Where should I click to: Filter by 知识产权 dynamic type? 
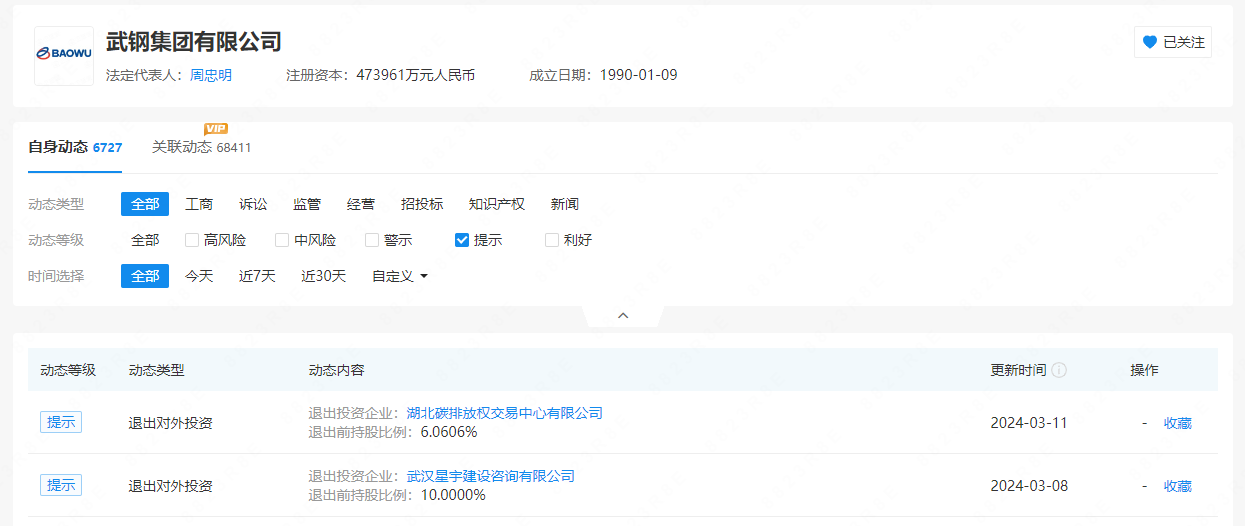(496, 204)
